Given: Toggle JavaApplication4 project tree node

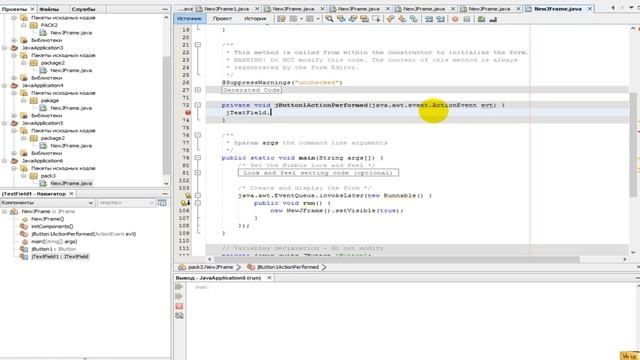Looking at the screenshot, I should 4,85.
